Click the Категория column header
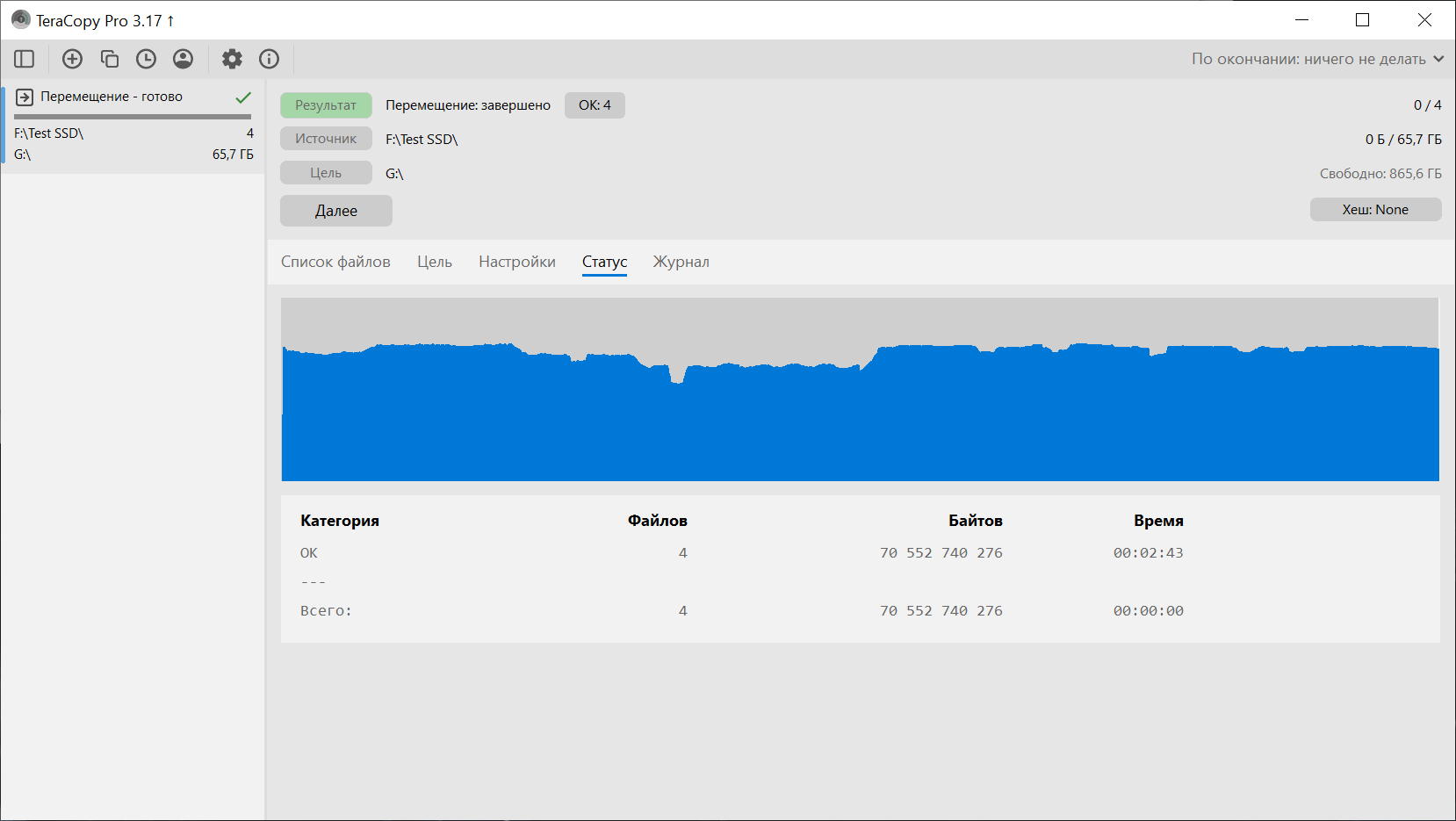 [340, 521]
